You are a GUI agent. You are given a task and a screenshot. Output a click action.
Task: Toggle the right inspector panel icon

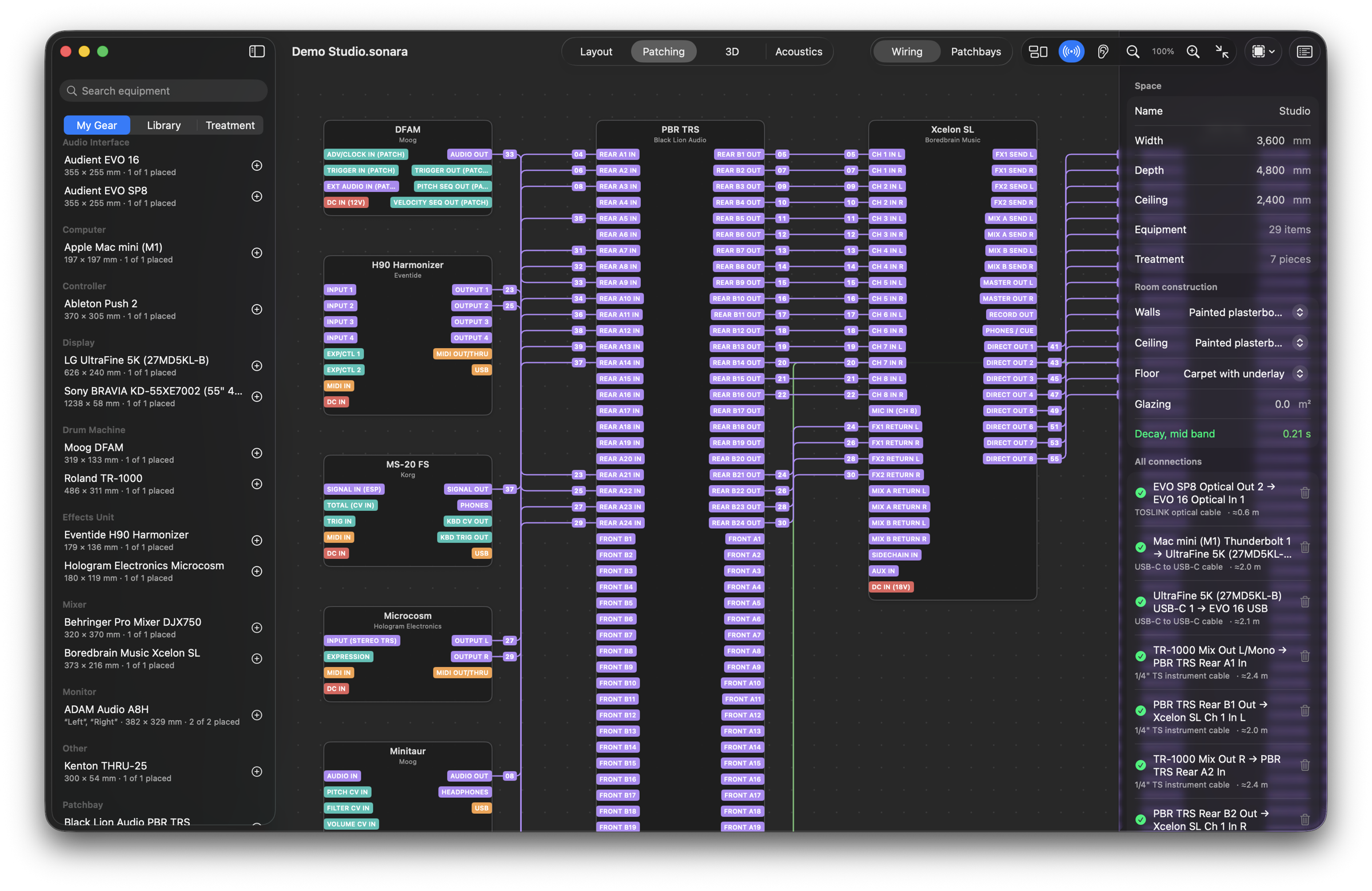coord(1304,52)
